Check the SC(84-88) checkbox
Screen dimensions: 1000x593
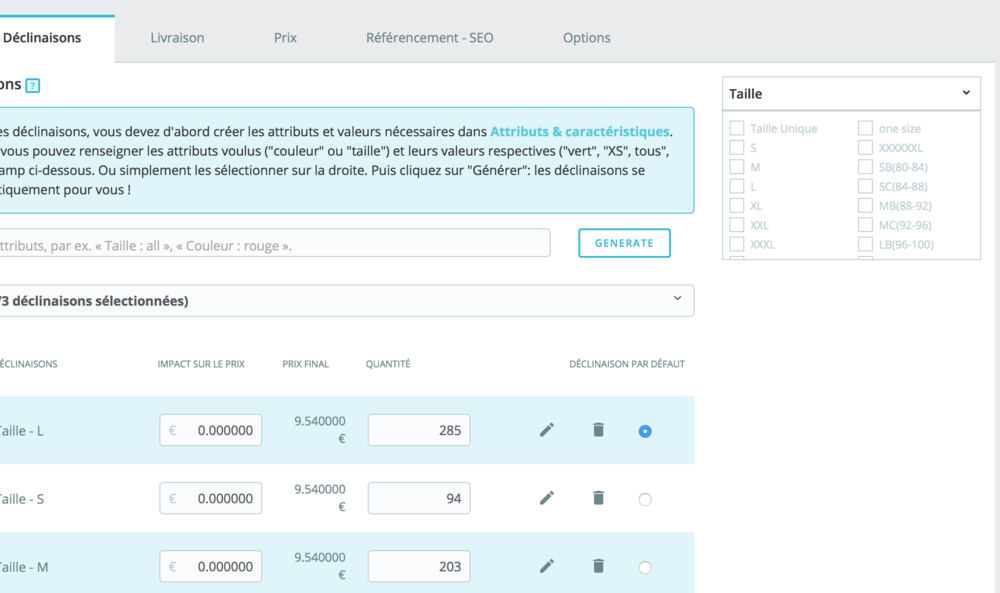point(865,186)
